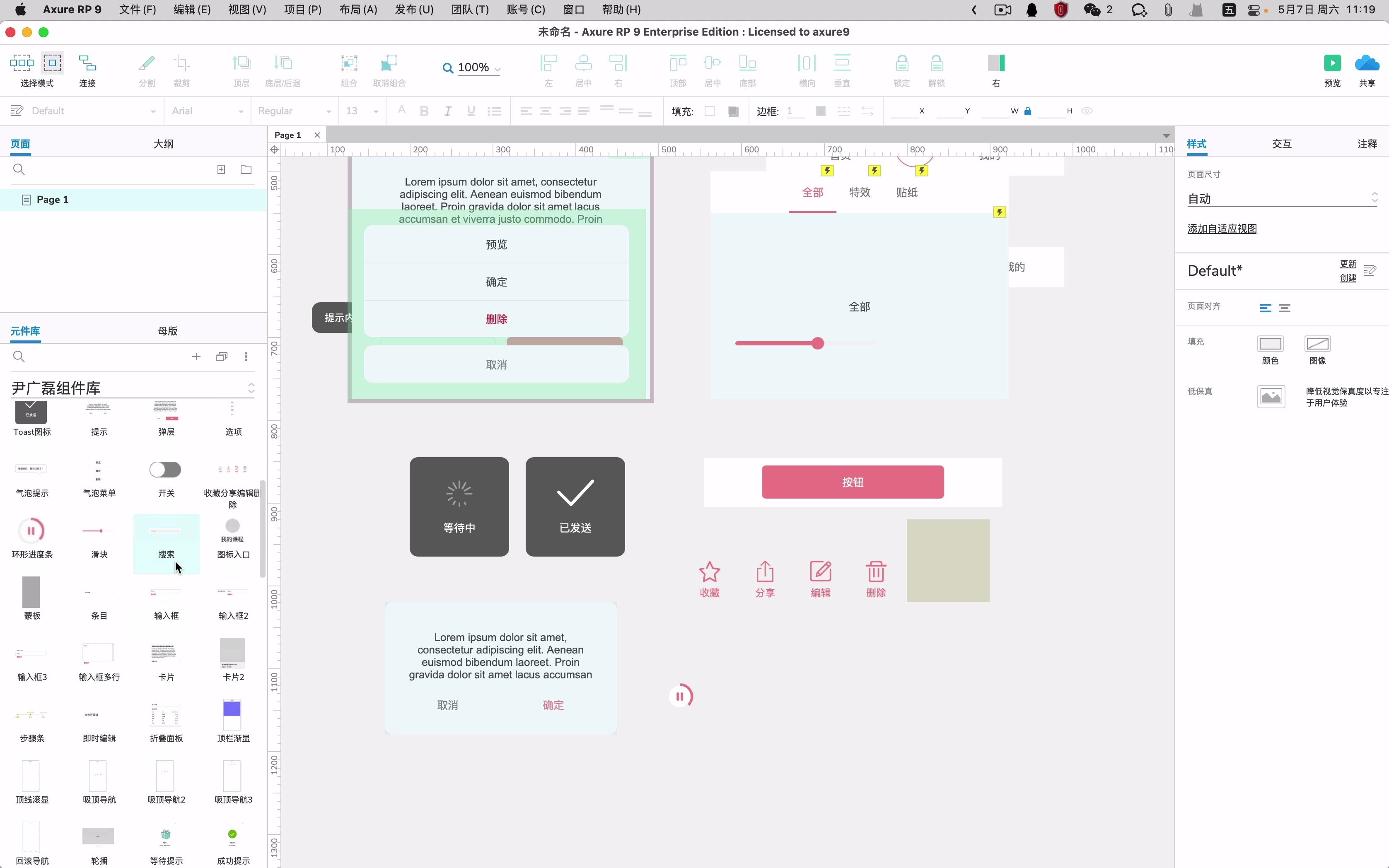Click the add page icon in Pages panel
The height and width of the screenshot is (868, 1389).
point(221,169)
